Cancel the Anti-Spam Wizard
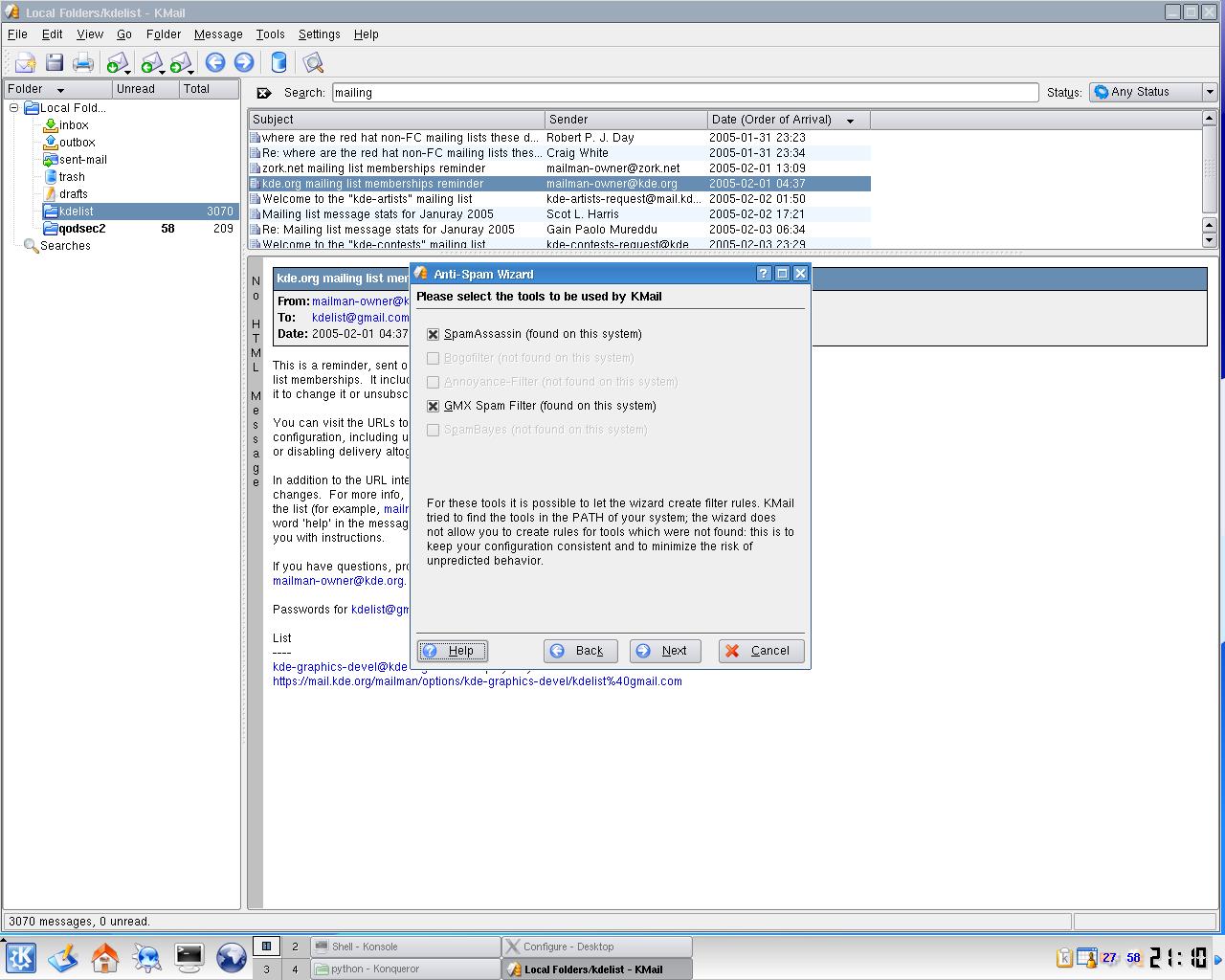 tap(762, 651)
